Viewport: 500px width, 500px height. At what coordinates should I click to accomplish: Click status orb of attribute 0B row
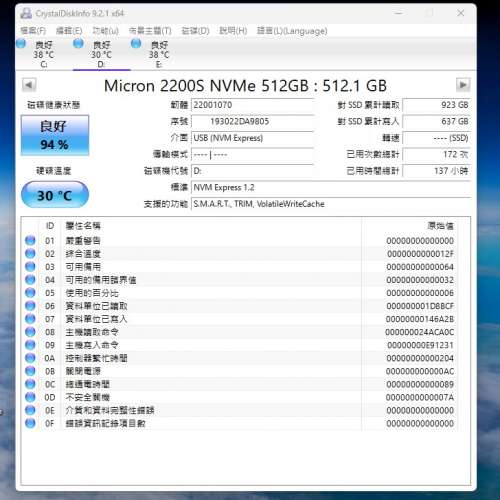(30, 371)
